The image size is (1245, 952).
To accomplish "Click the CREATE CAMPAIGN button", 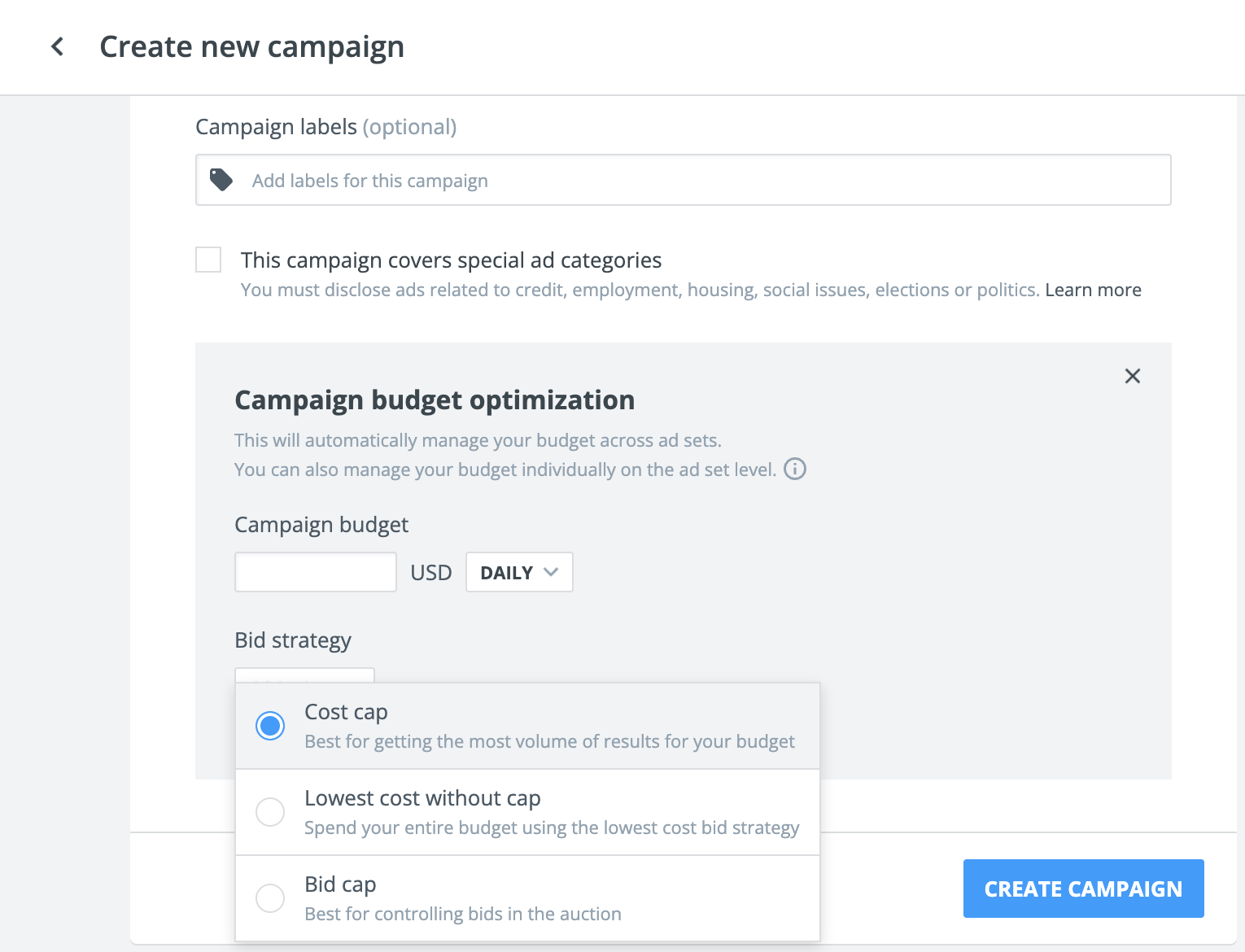I will click(1084, 889).
